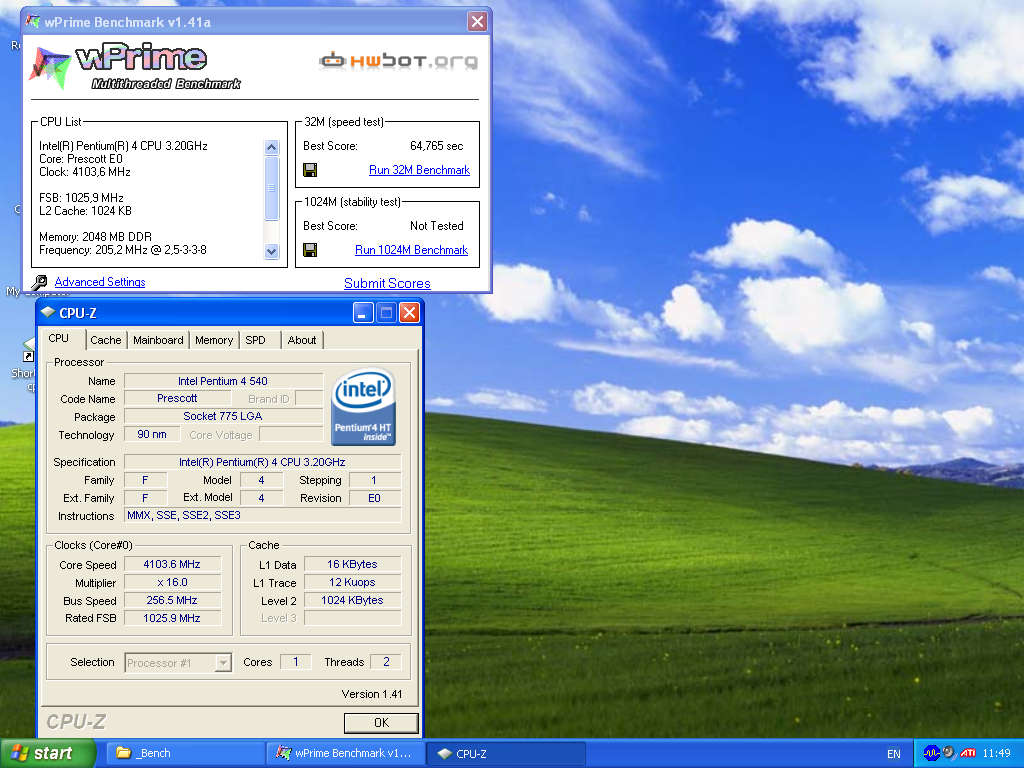The height and width of the screenshot is (768, 1024).
Task: Click the wPrime title bar icon
Action: tap(33, 22)
